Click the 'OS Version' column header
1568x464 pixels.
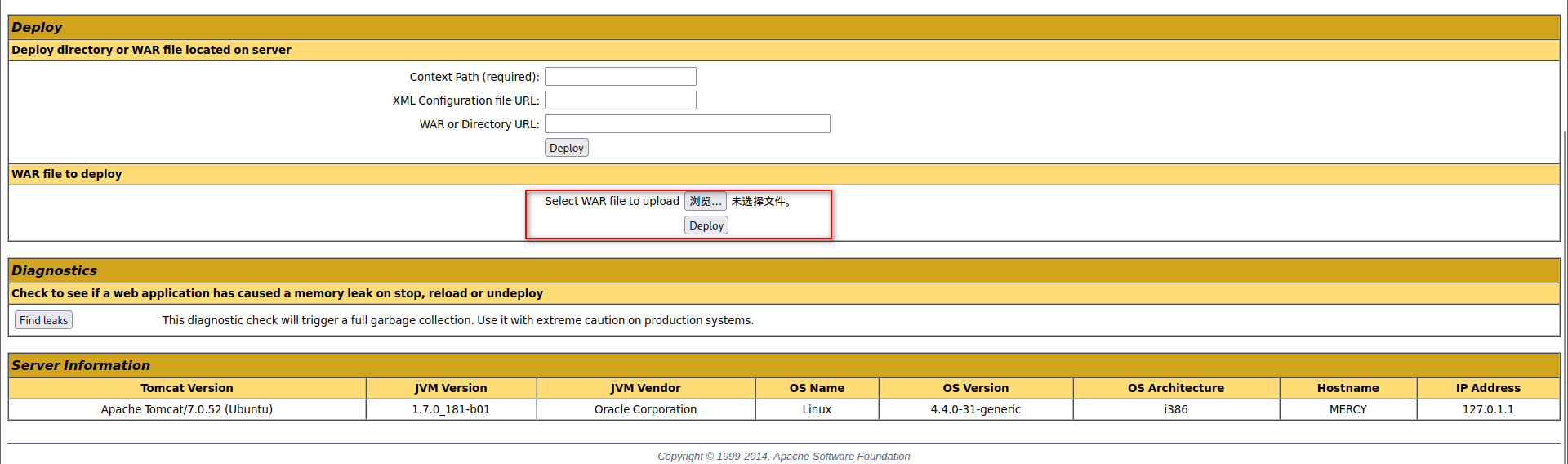pos(976,388)
